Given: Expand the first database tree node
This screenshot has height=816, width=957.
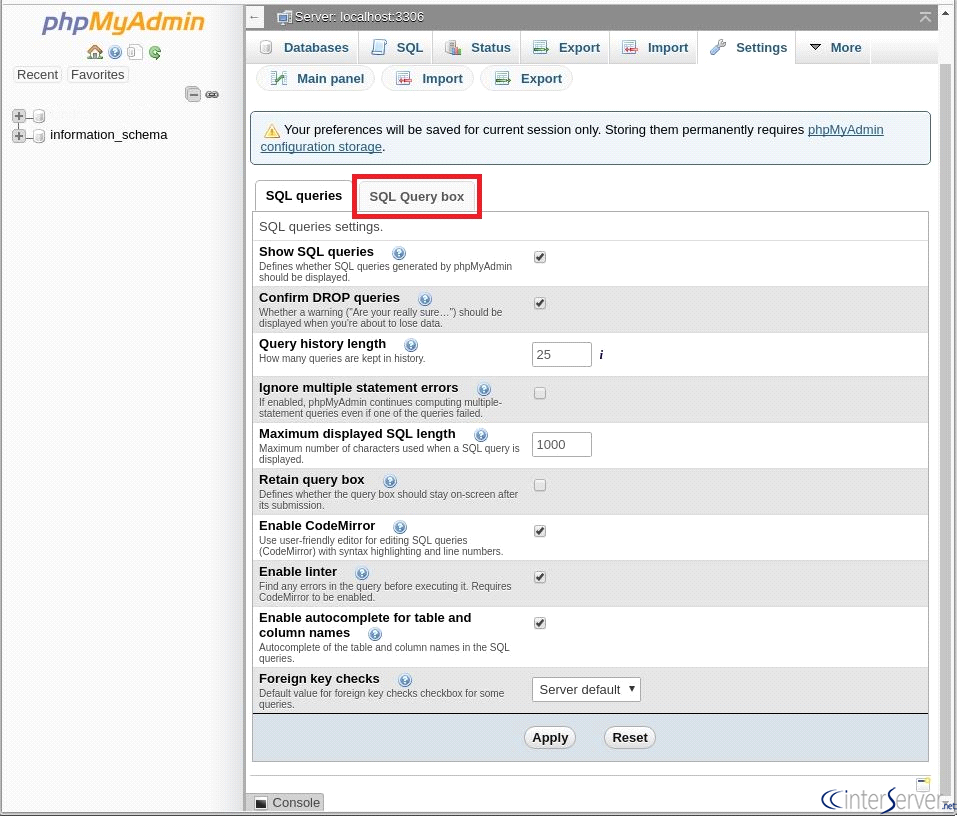Looking at the screenshot, I should (x=19, y=115).
